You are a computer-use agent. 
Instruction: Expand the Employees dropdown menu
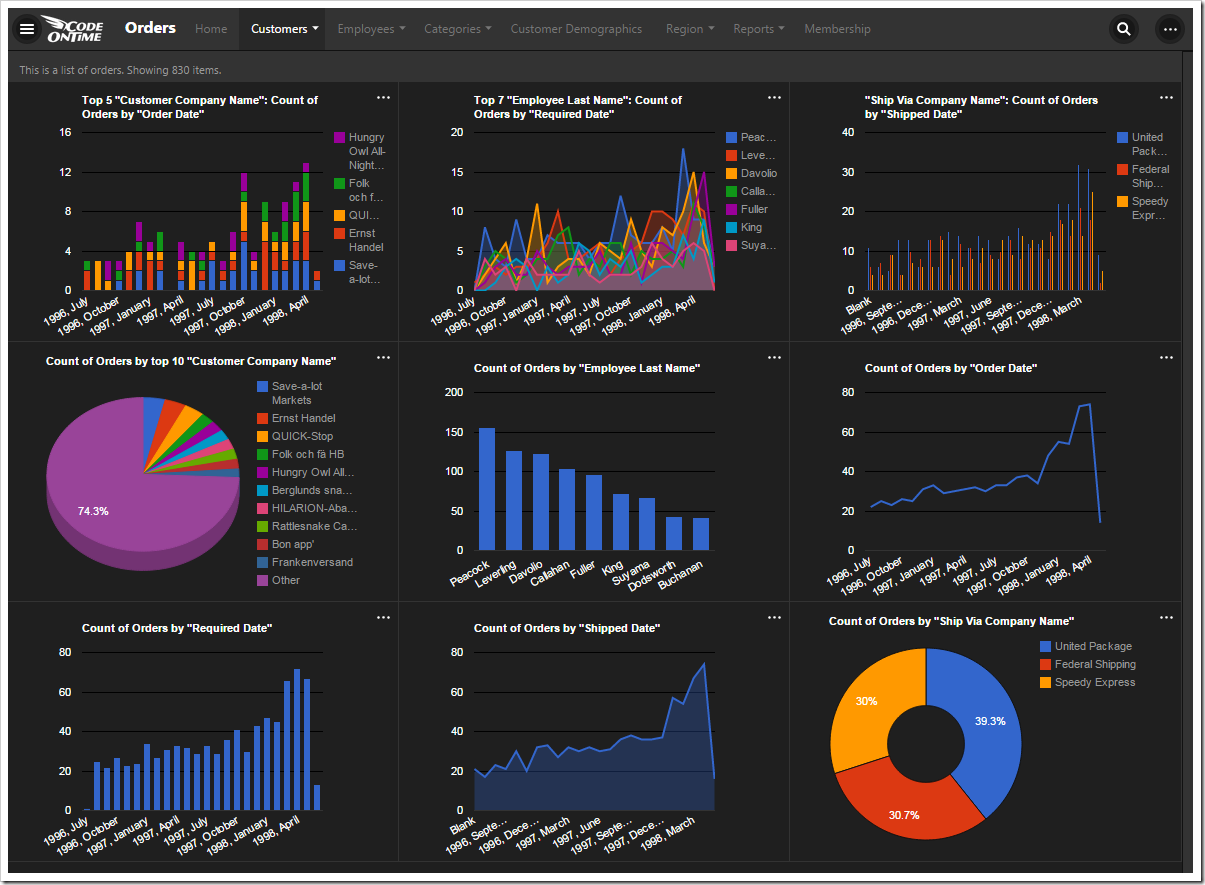point(371,29)
